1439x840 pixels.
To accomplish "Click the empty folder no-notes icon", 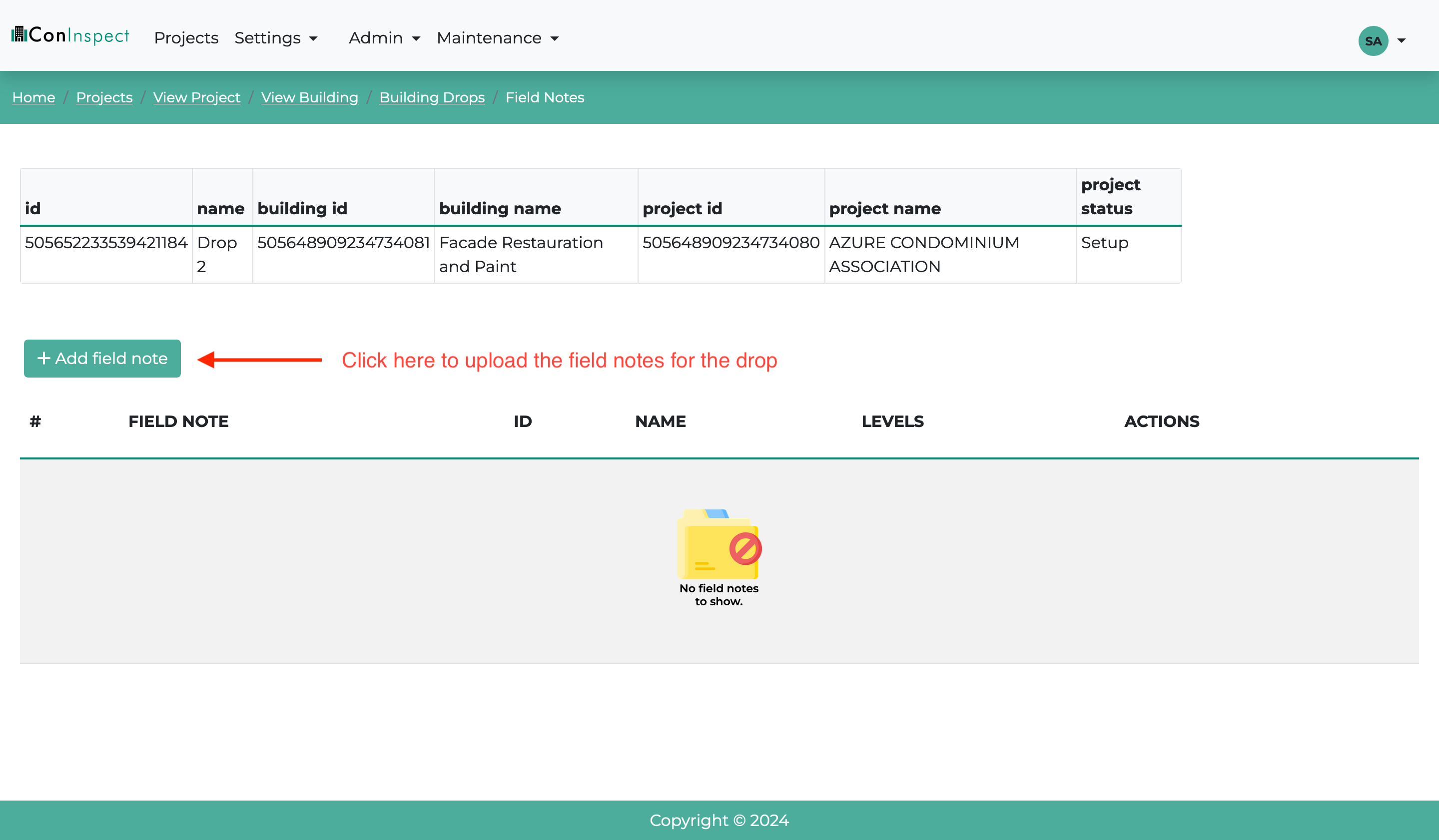I will 719,544.
